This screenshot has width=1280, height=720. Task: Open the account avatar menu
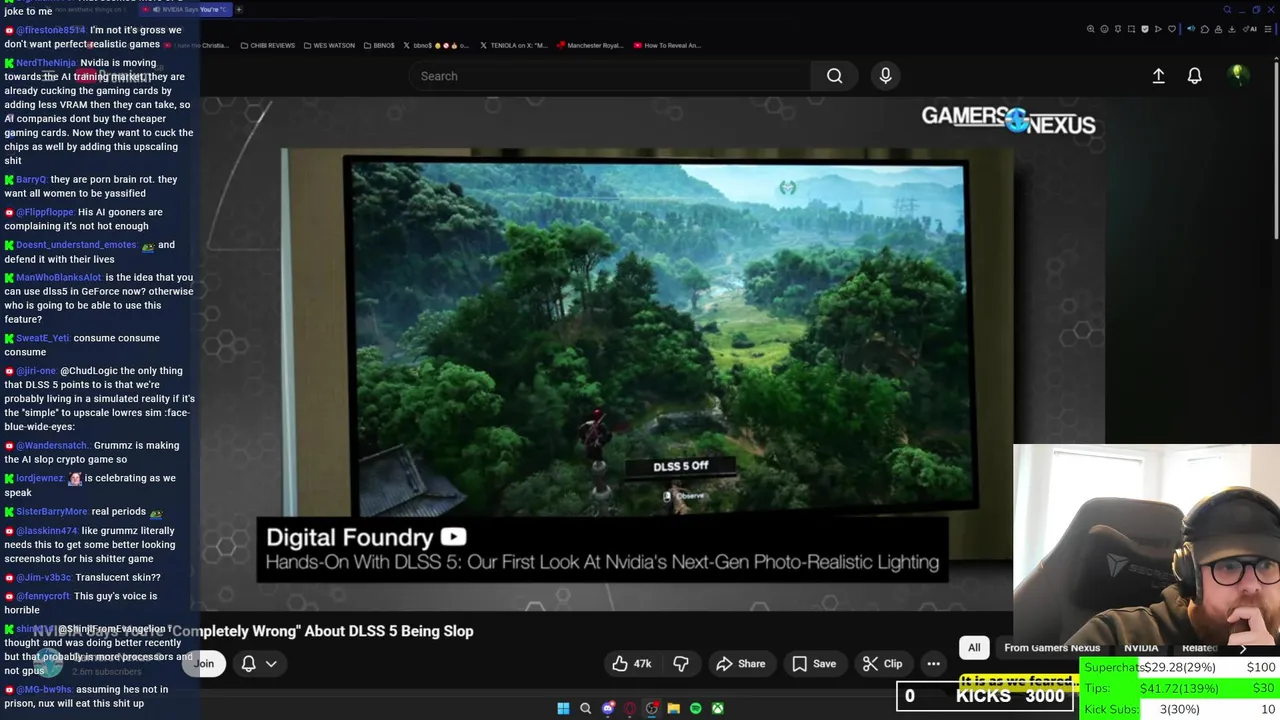coord(1237,75)
